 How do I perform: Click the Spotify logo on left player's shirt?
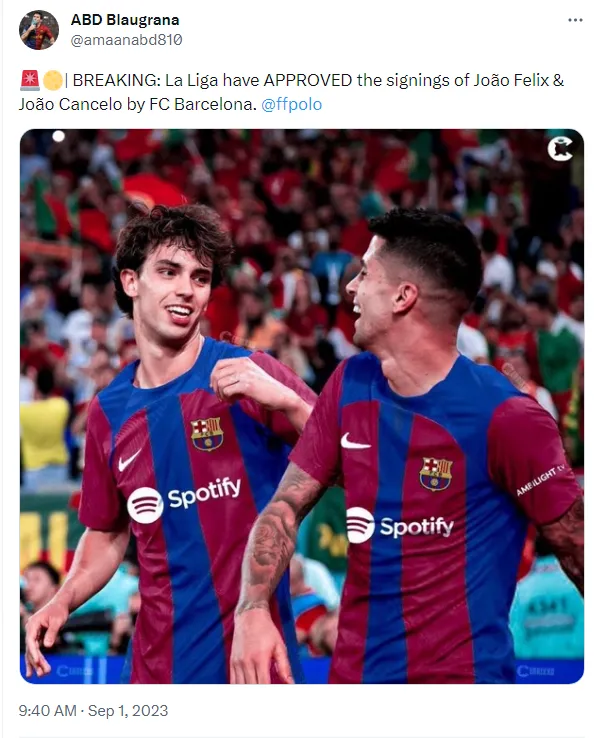[184, 500]
